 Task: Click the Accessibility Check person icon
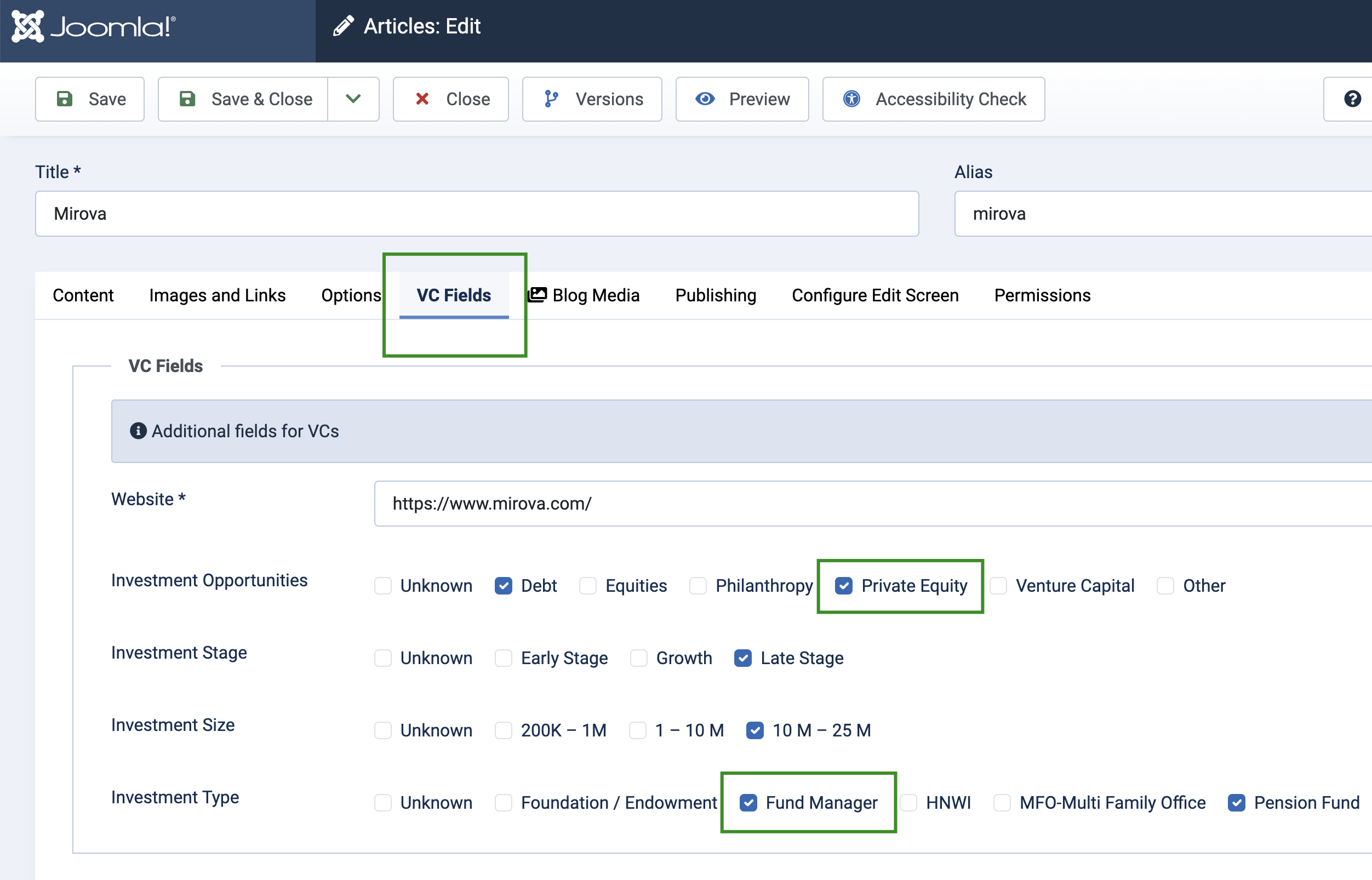[x=851, y=99]
